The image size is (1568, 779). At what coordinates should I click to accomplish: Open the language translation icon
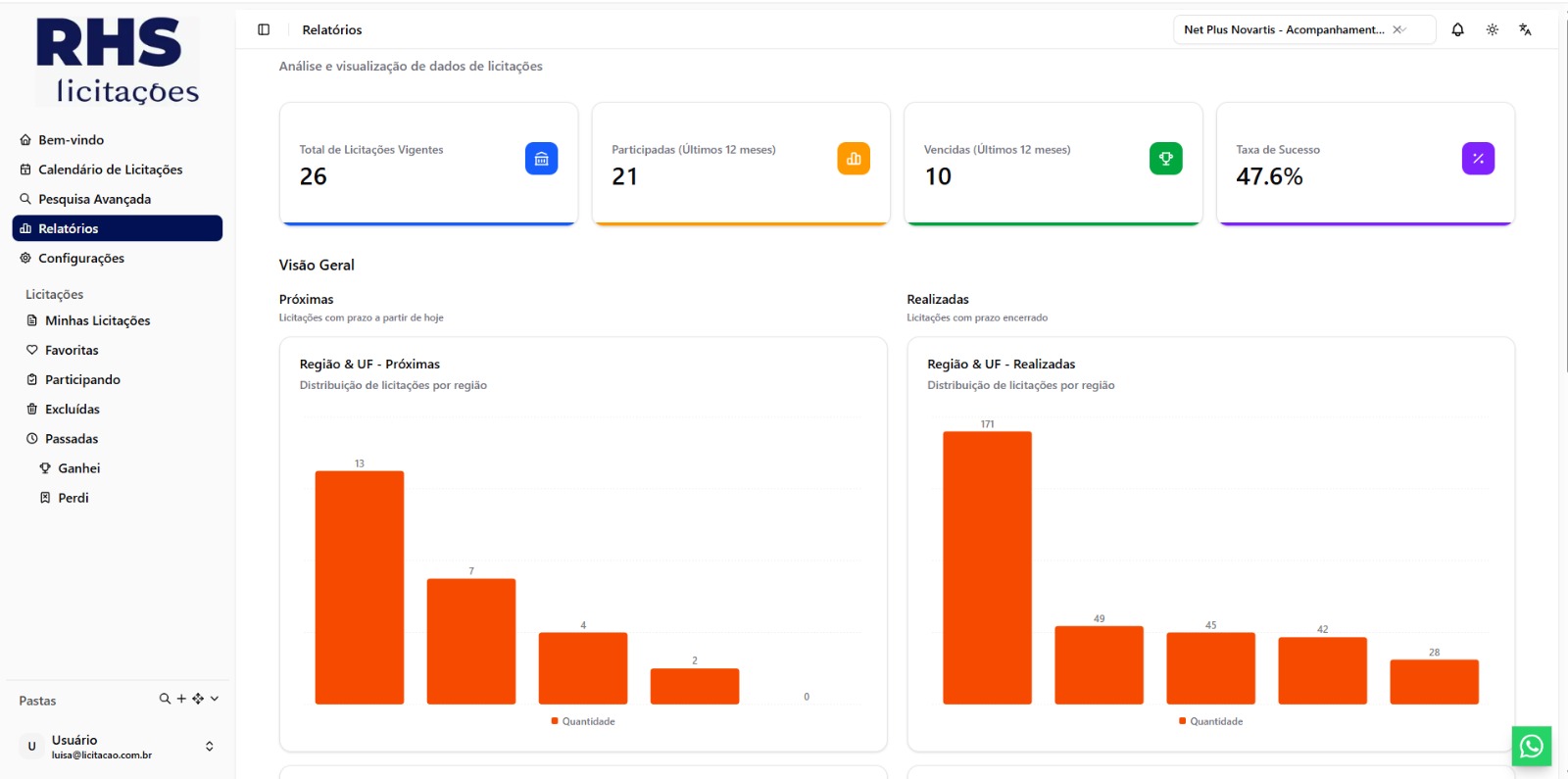click(1525, 29)
